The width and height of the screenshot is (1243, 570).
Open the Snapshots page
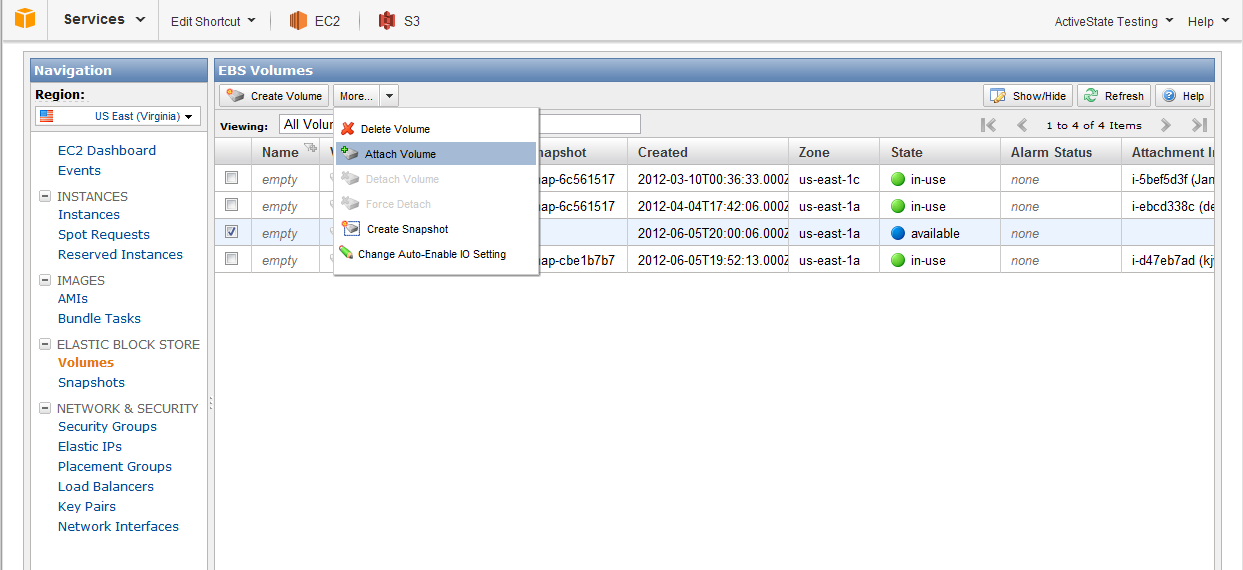click(91, 382)
